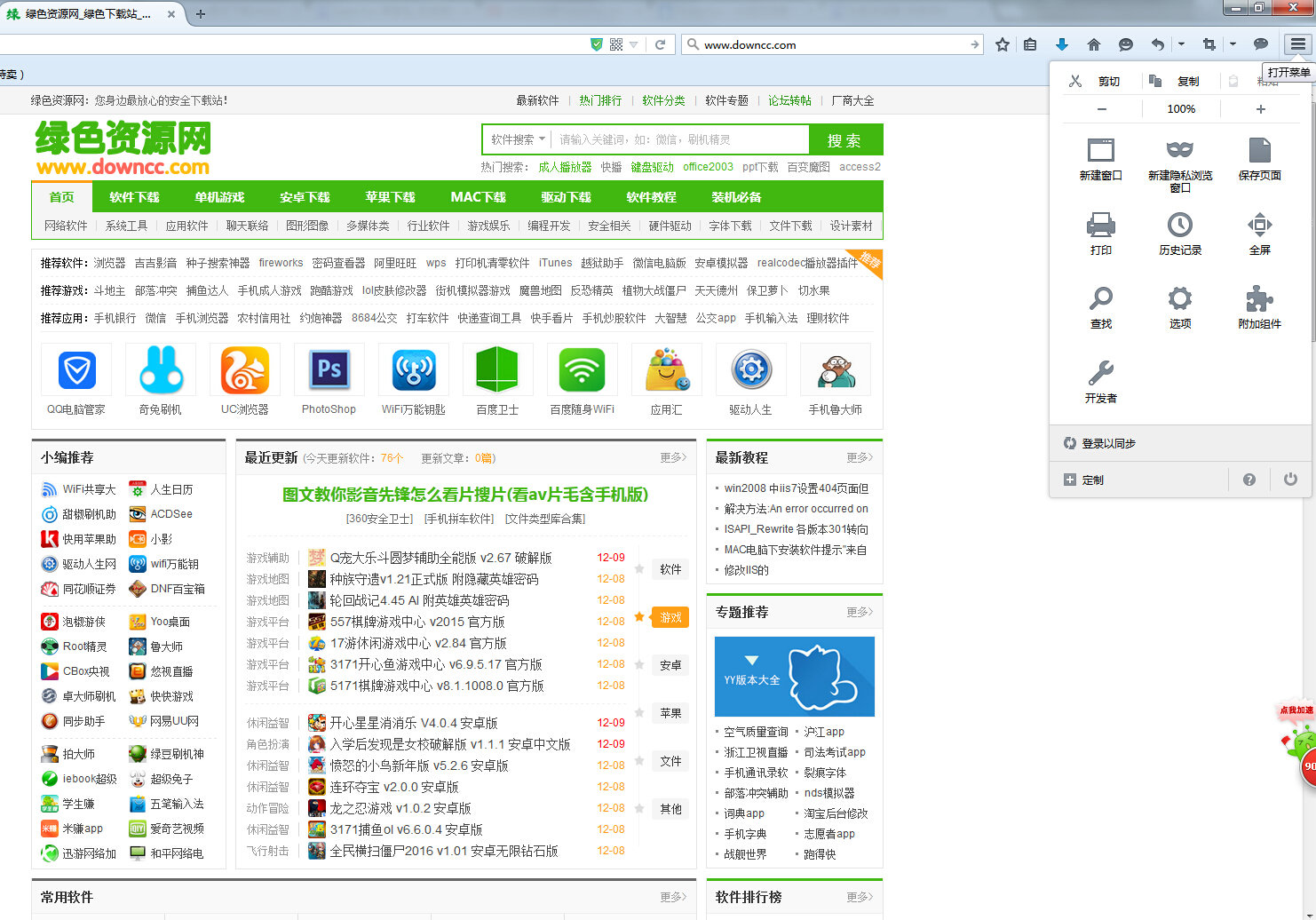Open the 附加组件 add-ons manager
Screen dimensions: 1316x920
click(1259, 306)
